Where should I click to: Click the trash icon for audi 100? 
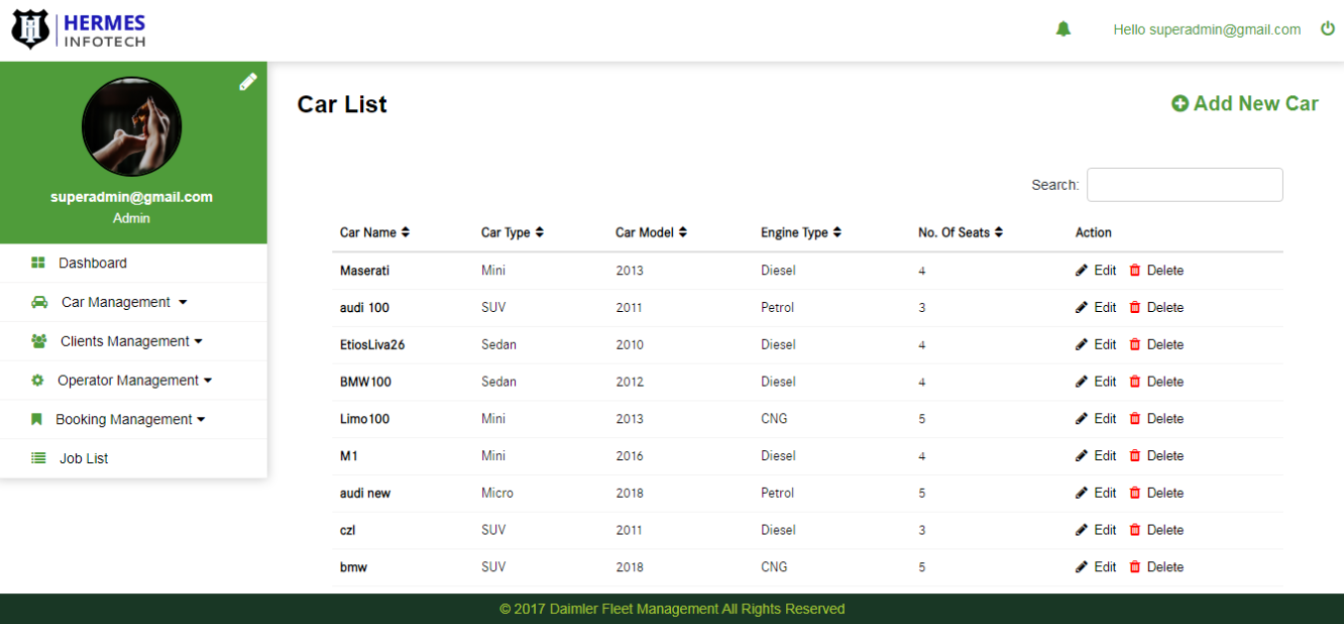tap(1134, 307)
